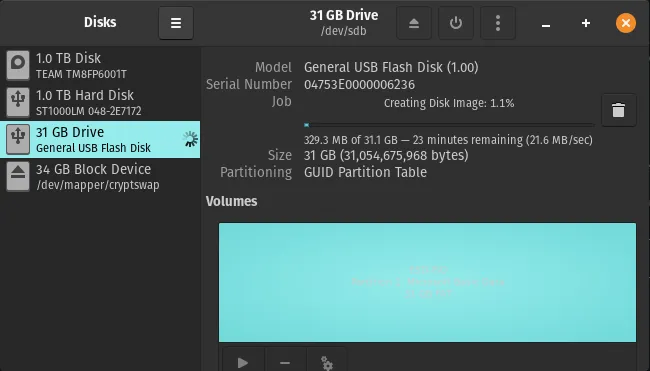Select the 1.0 TB Hard Disk entry
The width and height of the screenshot is (650, 371).
pyautogui.click(x=100, y=102)
